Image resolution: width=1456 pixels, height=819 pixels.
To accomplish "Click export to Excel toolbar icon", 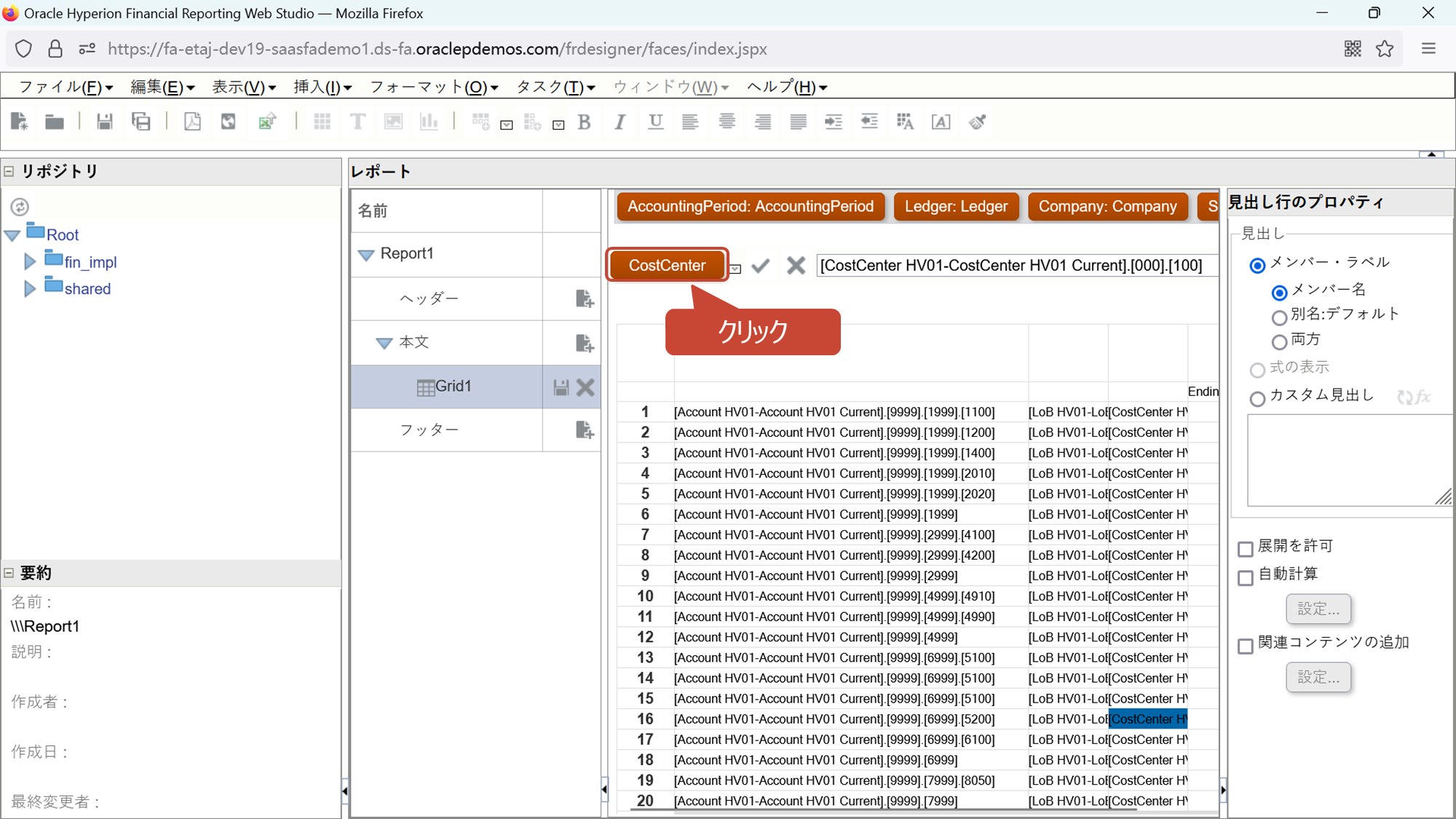I will 267,122.
